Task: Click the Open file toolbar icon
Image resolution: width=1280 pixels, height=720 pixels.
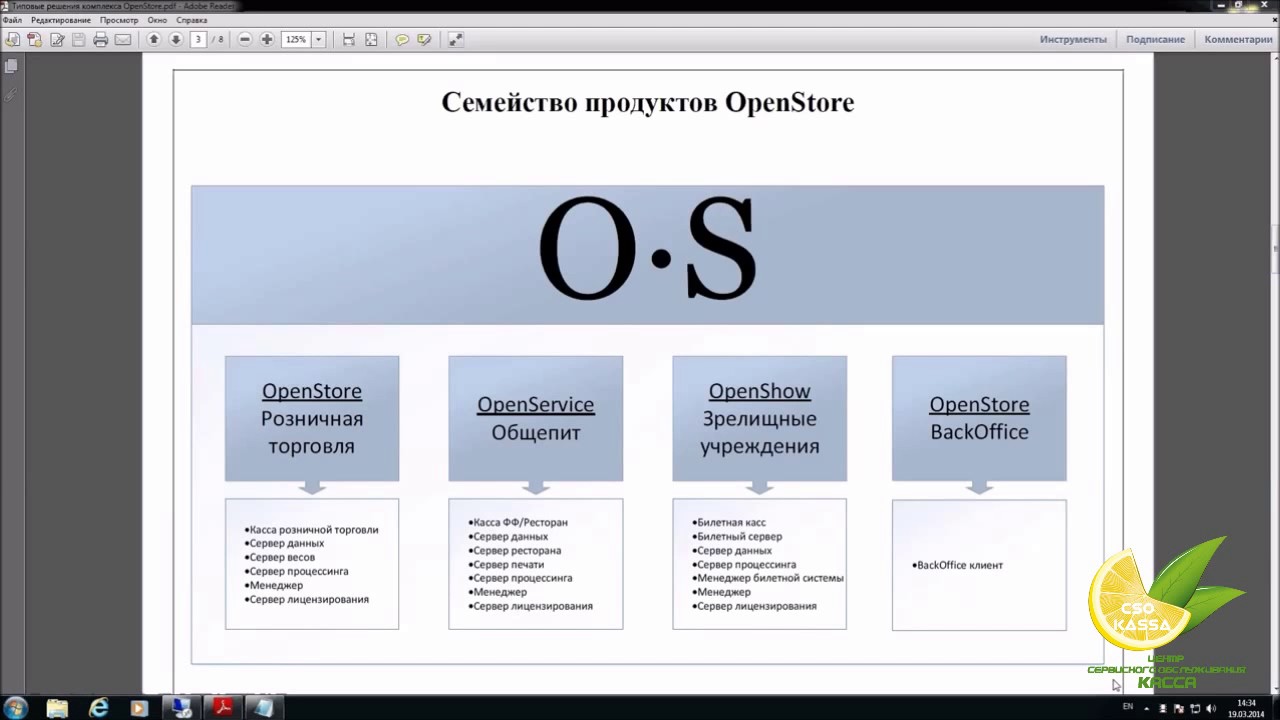Action: coord(12,40)
